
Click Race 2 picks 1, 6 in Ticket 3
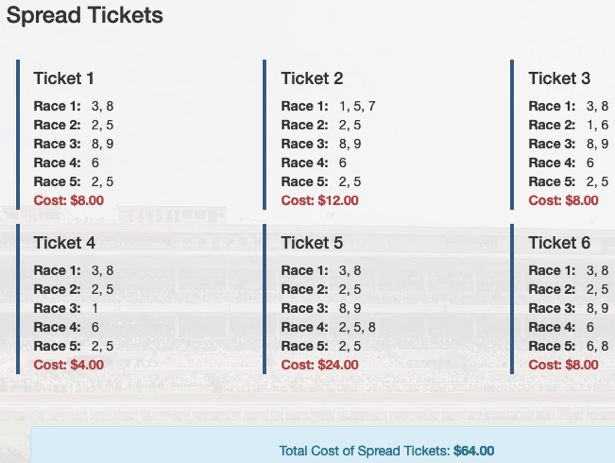tap(597, 125)
